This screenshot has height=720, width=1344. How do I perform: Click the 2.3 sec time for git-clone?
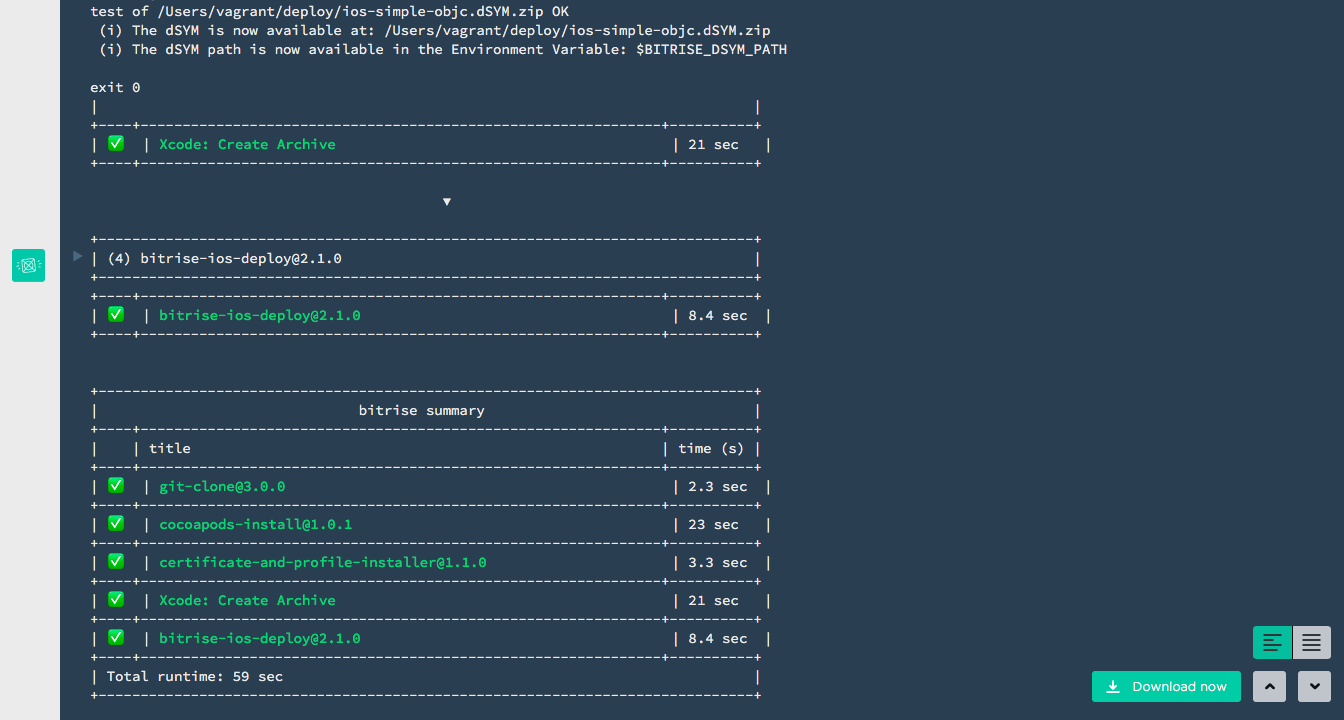(x=718, y=487)
